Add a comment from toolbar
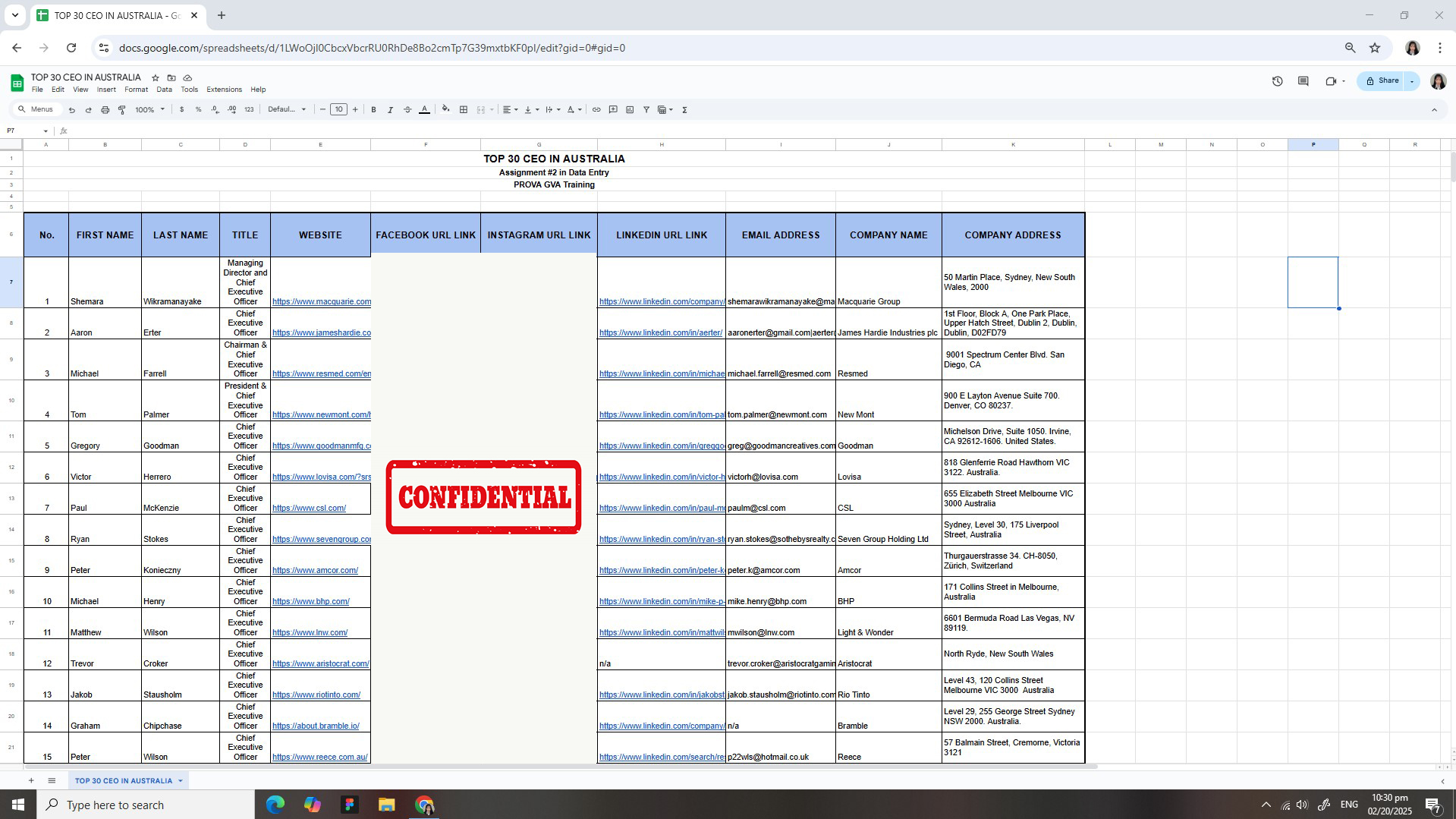Screen dimensions: 1456x819 click(613, 110)
